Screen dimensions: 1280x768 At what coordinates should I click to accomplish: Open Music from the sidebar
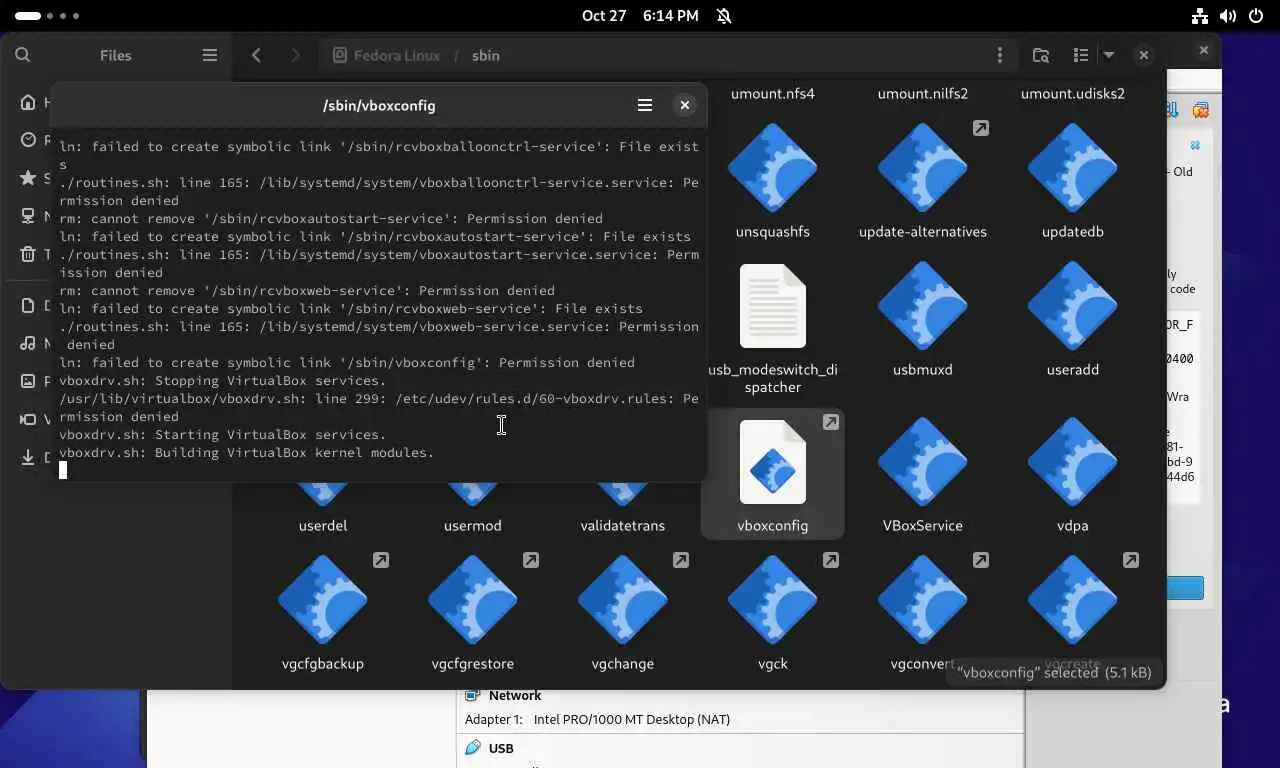[x=28, y=343]
